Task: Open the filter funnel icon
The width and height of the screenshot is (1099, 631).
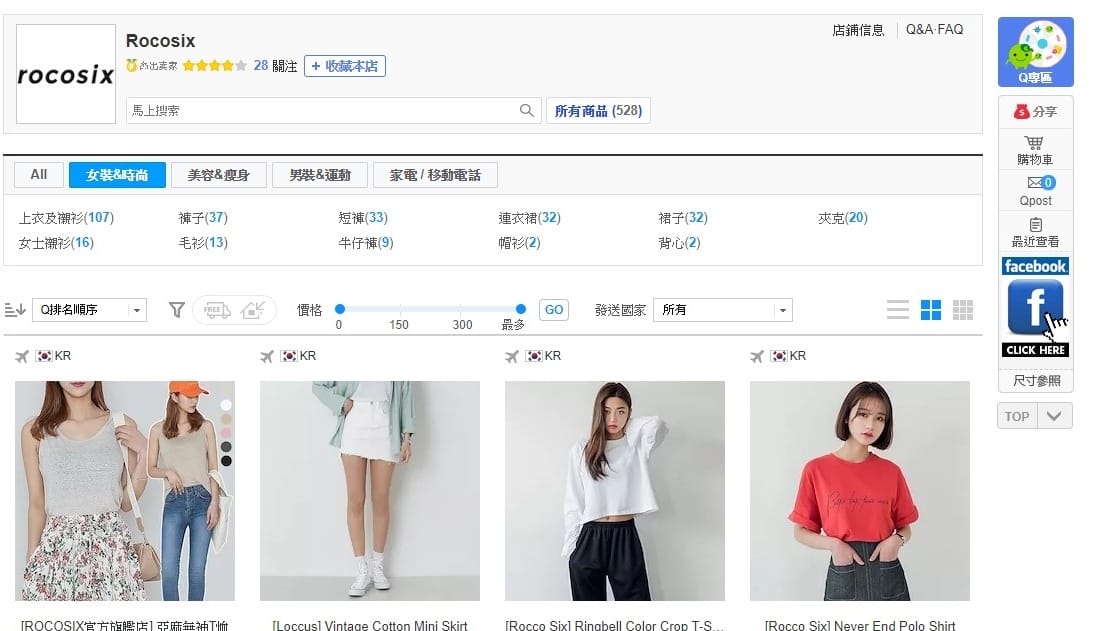Action: 176,310
